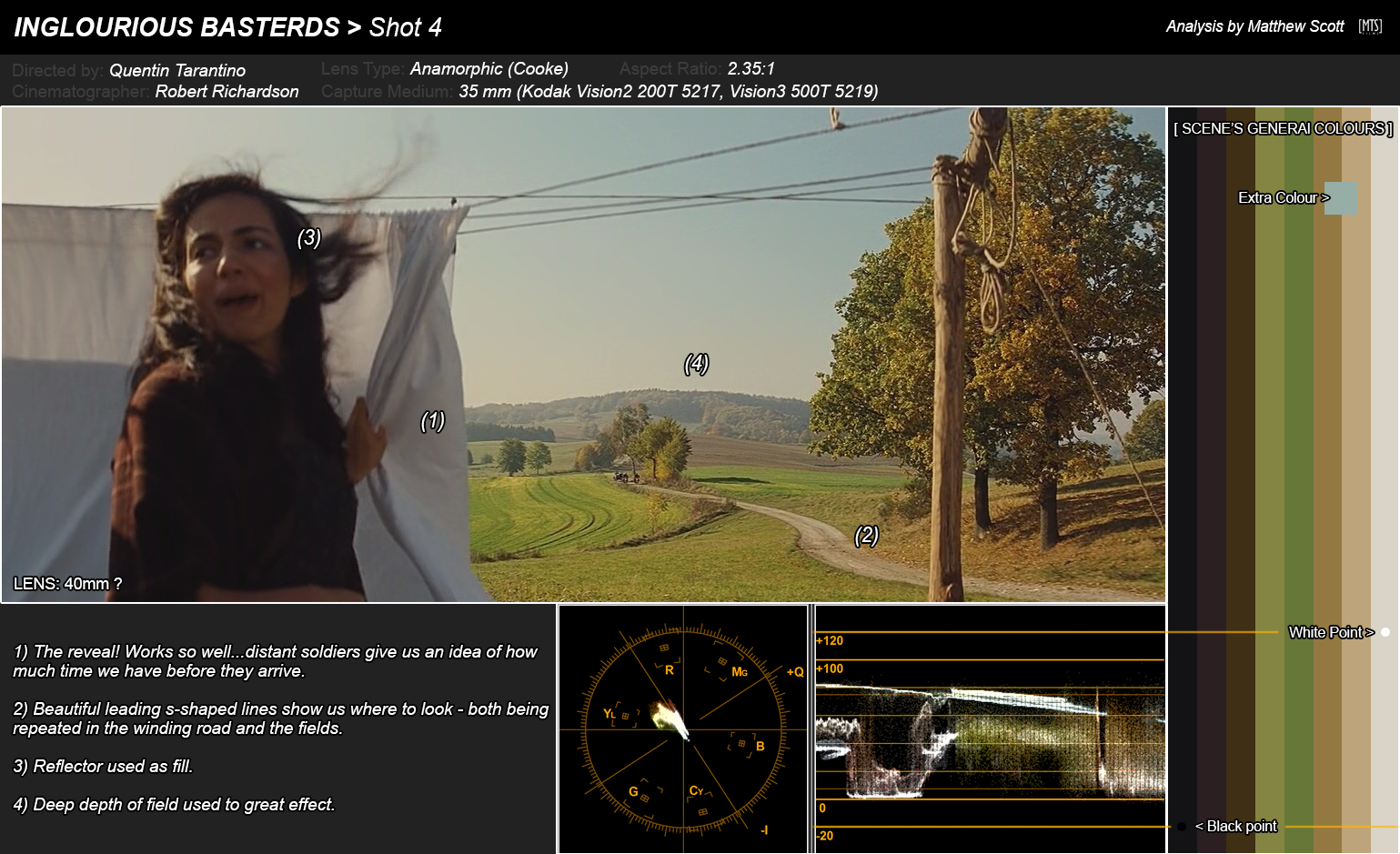Click the lens type "Anamorphic (Cooke)"
This screenshot has height=854, width=1400.
click(489, 69)
